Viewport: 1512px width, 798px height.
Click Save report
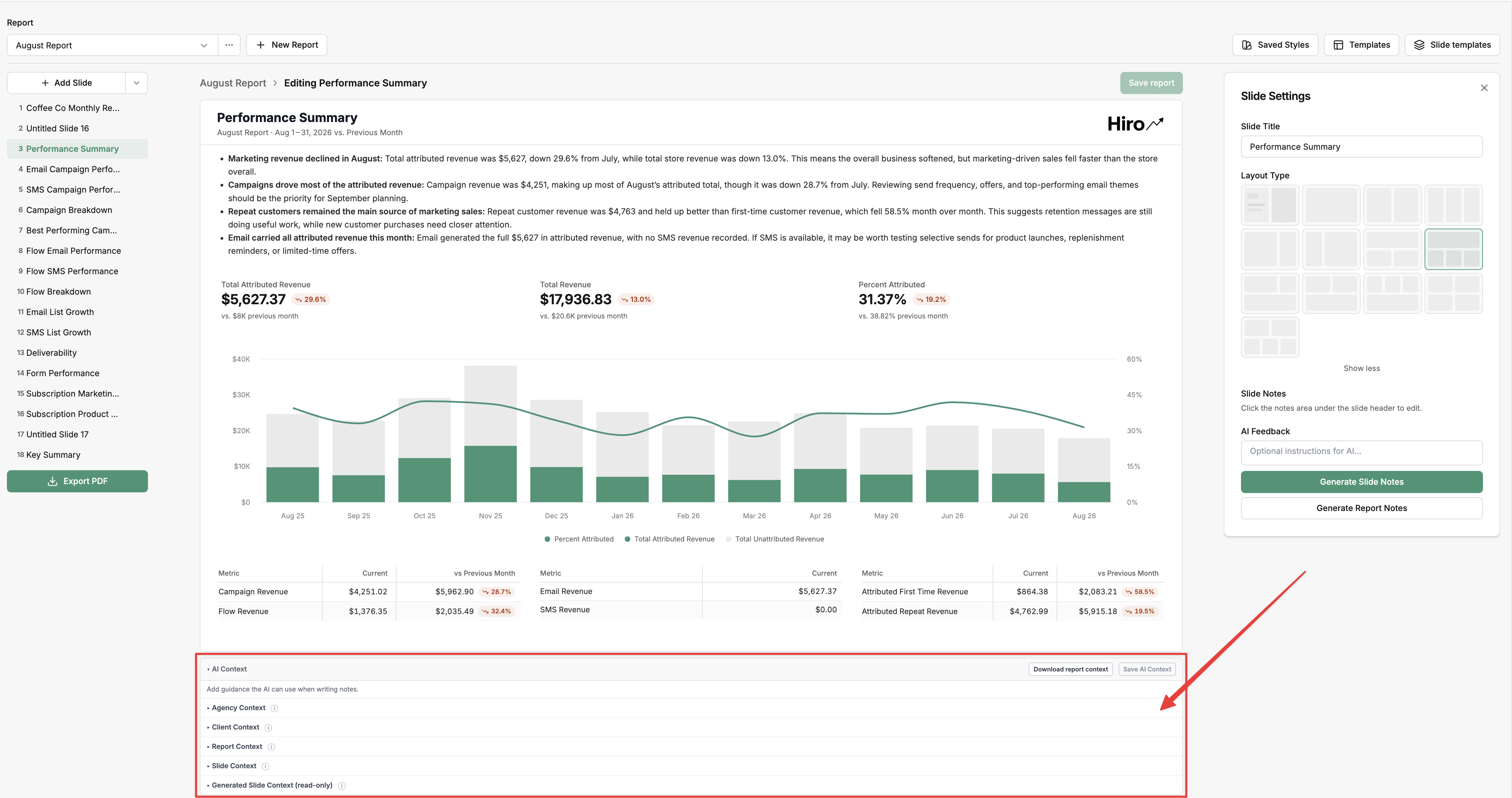pos(1151,83)
